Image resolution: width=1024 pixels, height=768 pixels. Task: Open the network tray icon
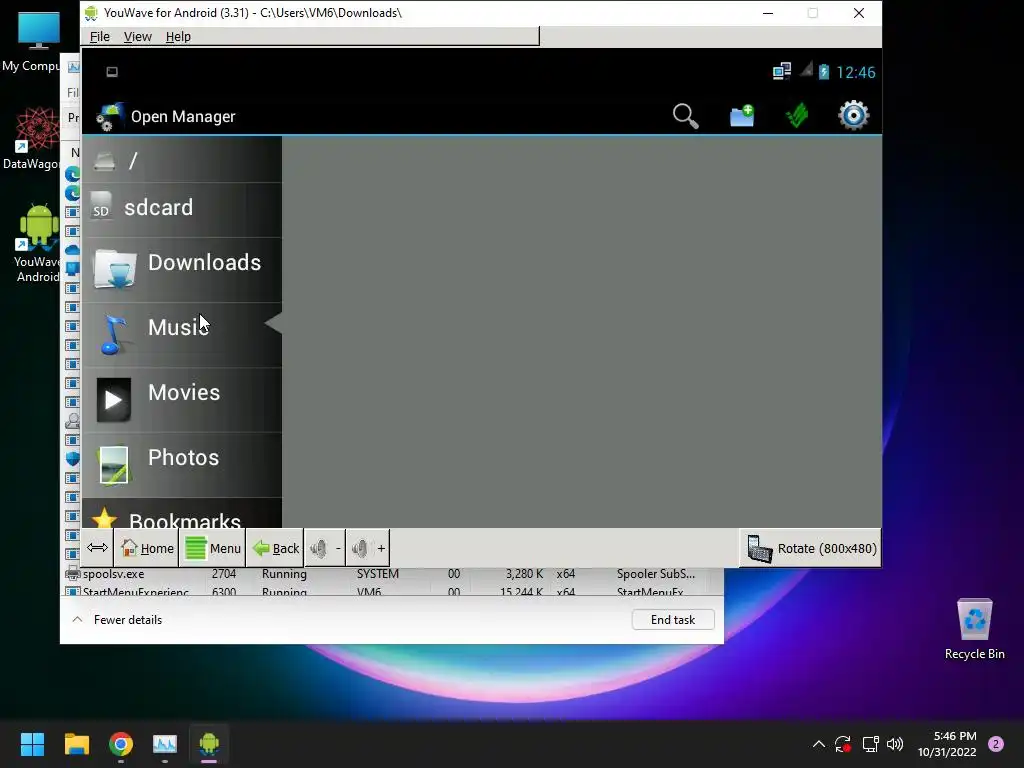pos(870,744)
